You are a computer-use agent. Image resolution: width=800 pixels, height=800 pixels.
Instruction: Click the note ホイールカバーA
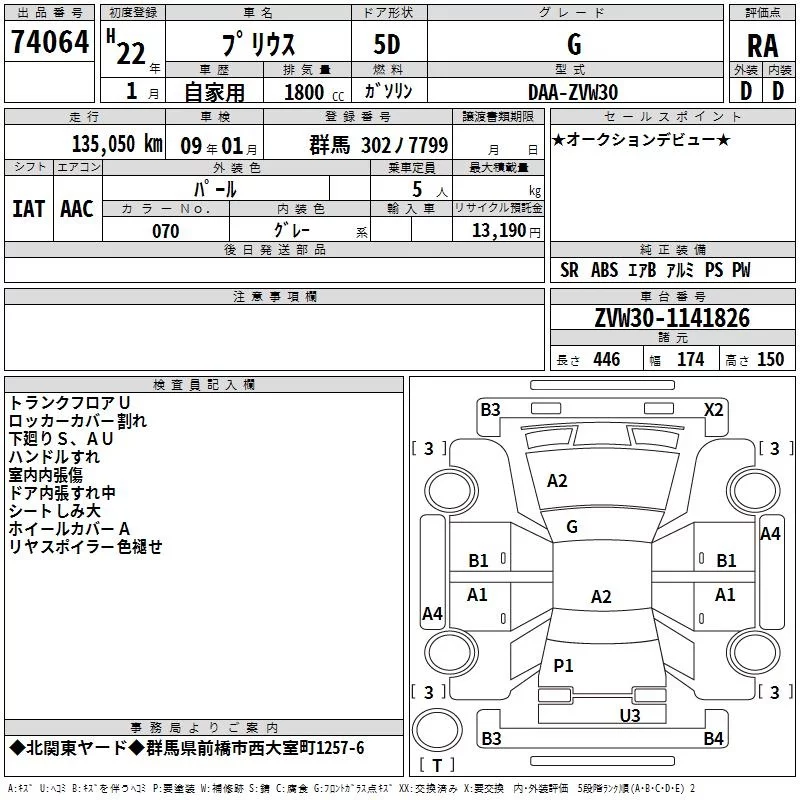69,529
